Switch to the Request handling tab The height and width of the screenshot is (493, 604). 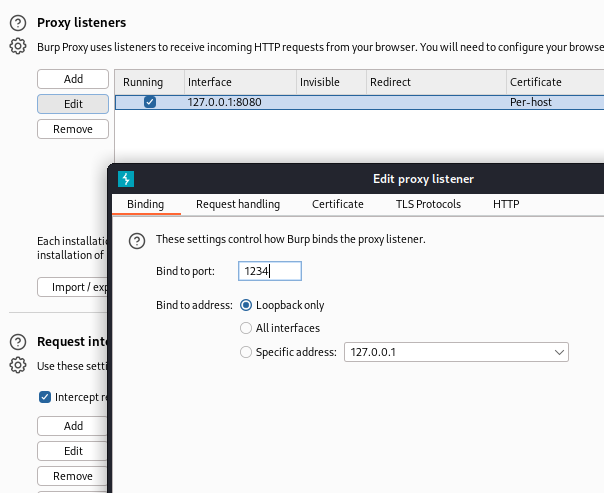(238, 204)
